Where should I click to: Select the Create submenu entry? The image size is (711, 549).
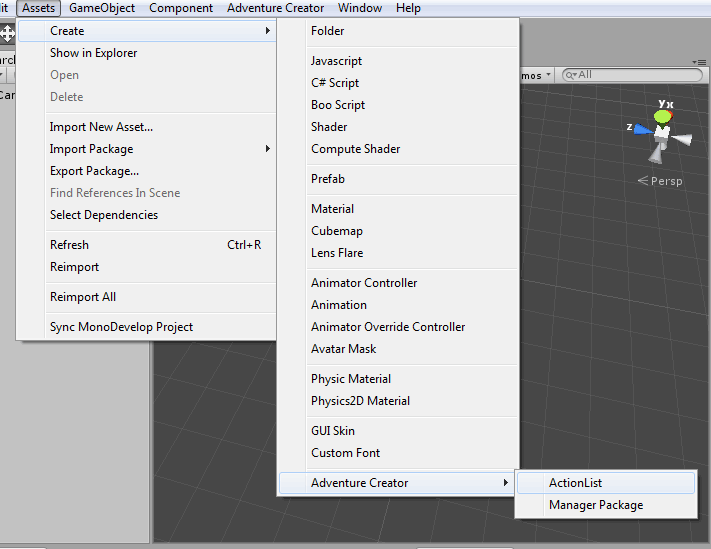tap(147, 31)
